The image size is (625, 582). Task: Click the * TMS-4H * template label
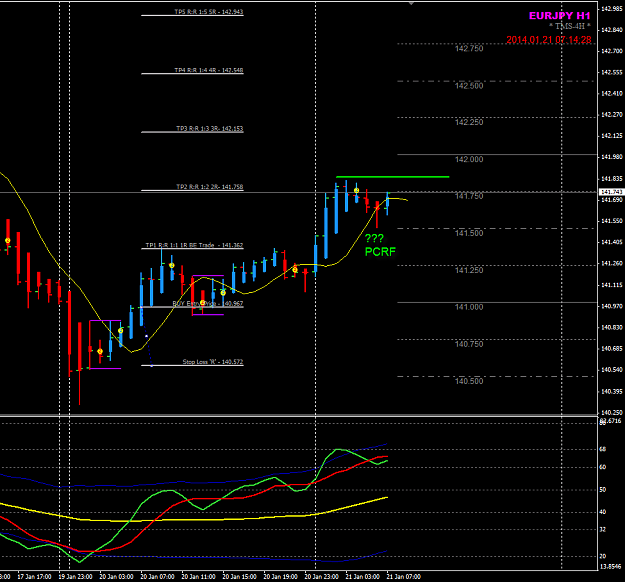tap(570, 26)
